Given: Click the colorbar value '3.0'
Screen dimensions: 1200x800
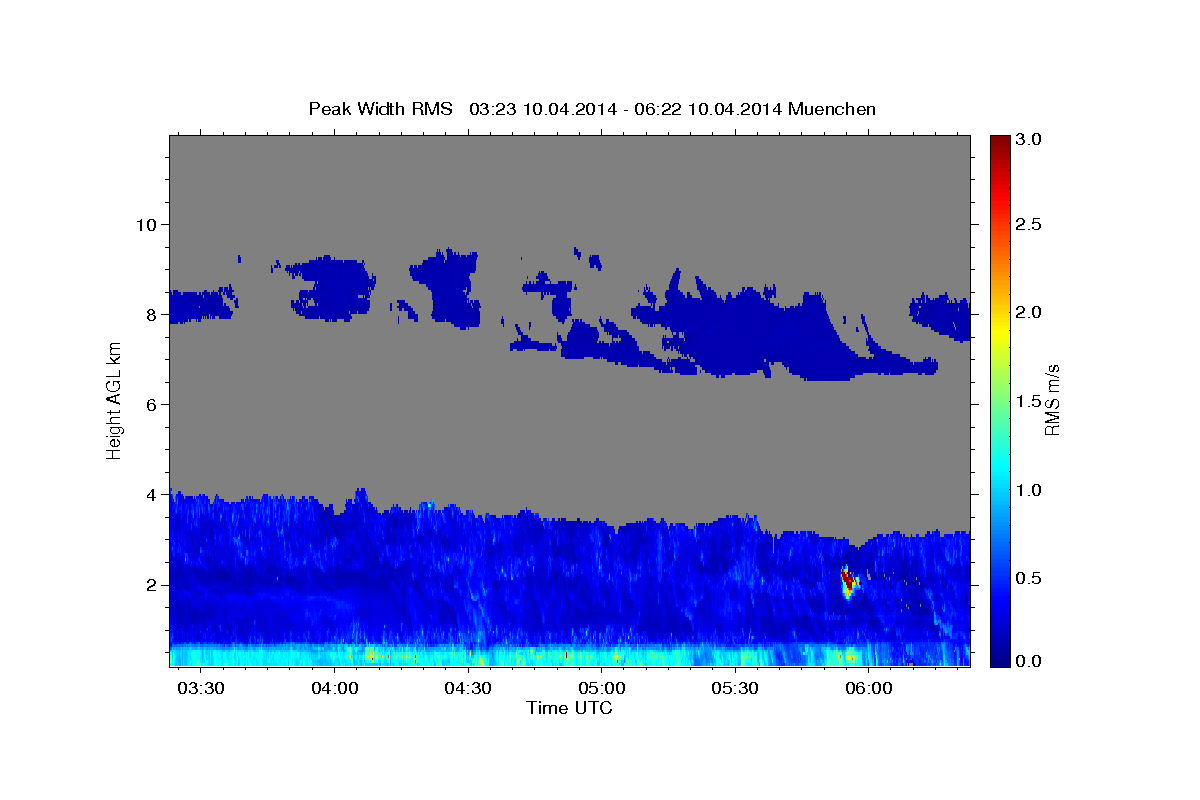Looking at the screenshot, I should click(x=1029, y=140).
